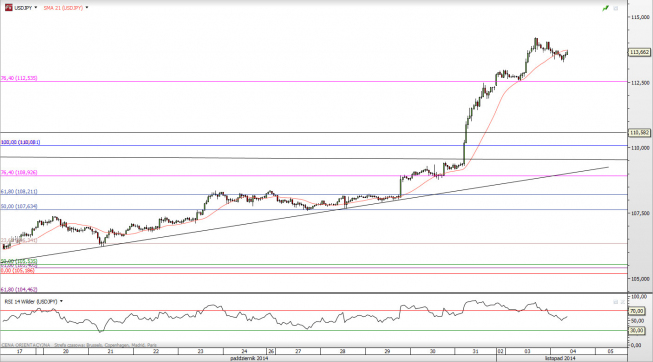The image size is (653, 362).
Task: Click date 17 on the time axis
Action: (x=19, y=351)
